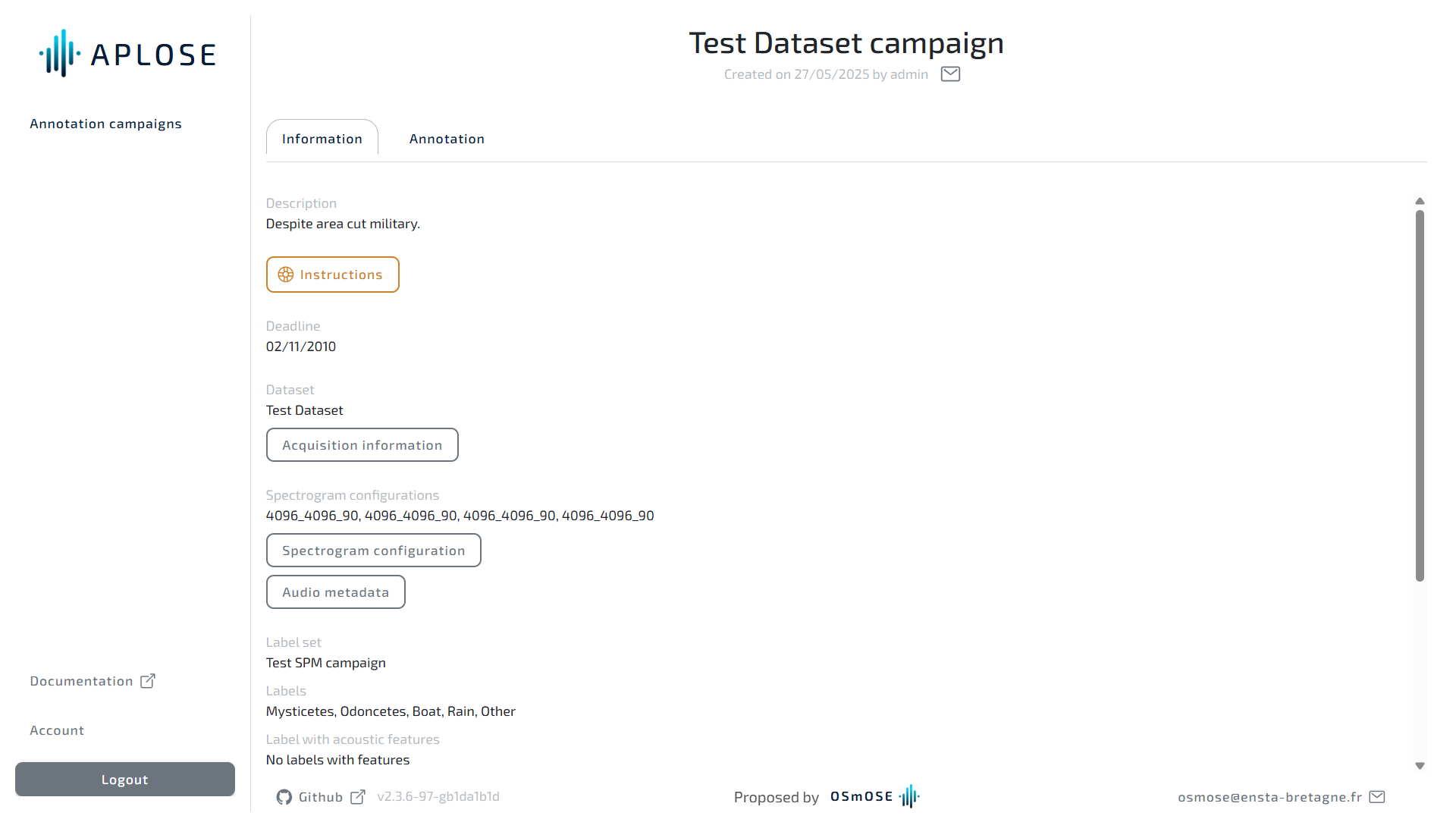Click the APLOSE waveform logo icon

[60, 54]
